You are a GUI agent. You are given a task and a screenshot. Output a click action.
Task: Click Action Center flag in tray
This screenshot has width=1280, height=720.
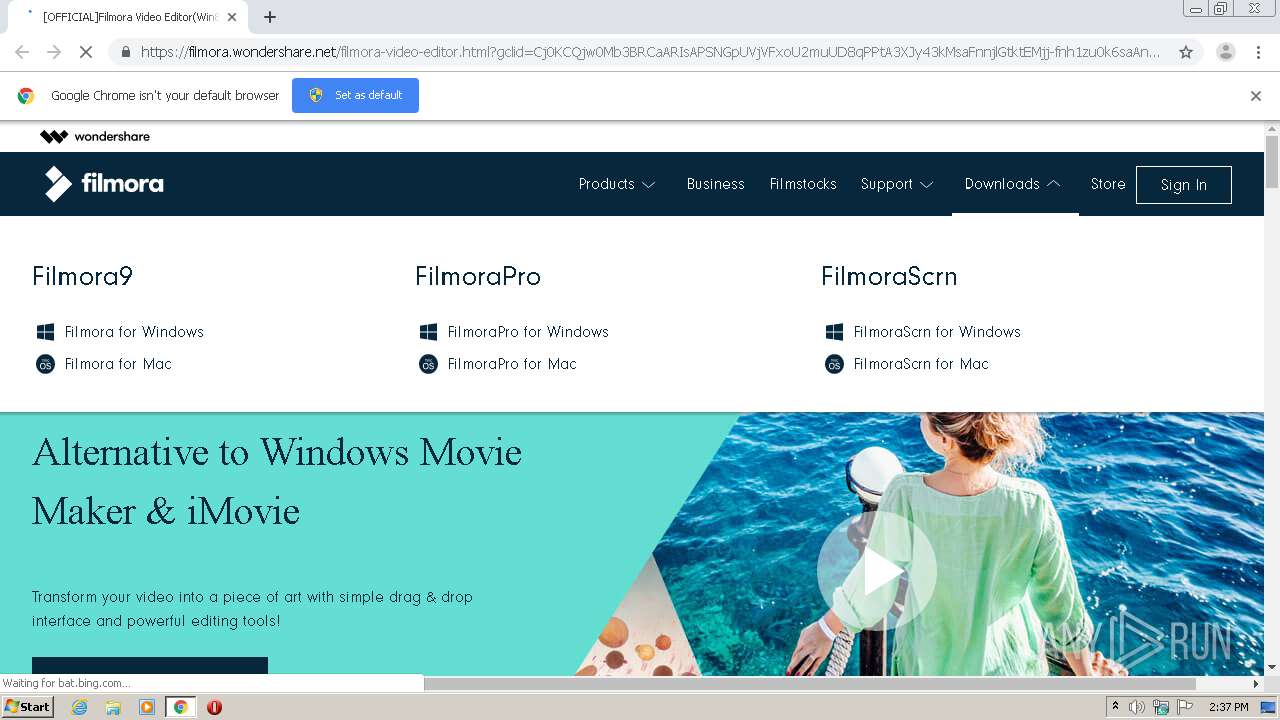tap(1185, 707)
